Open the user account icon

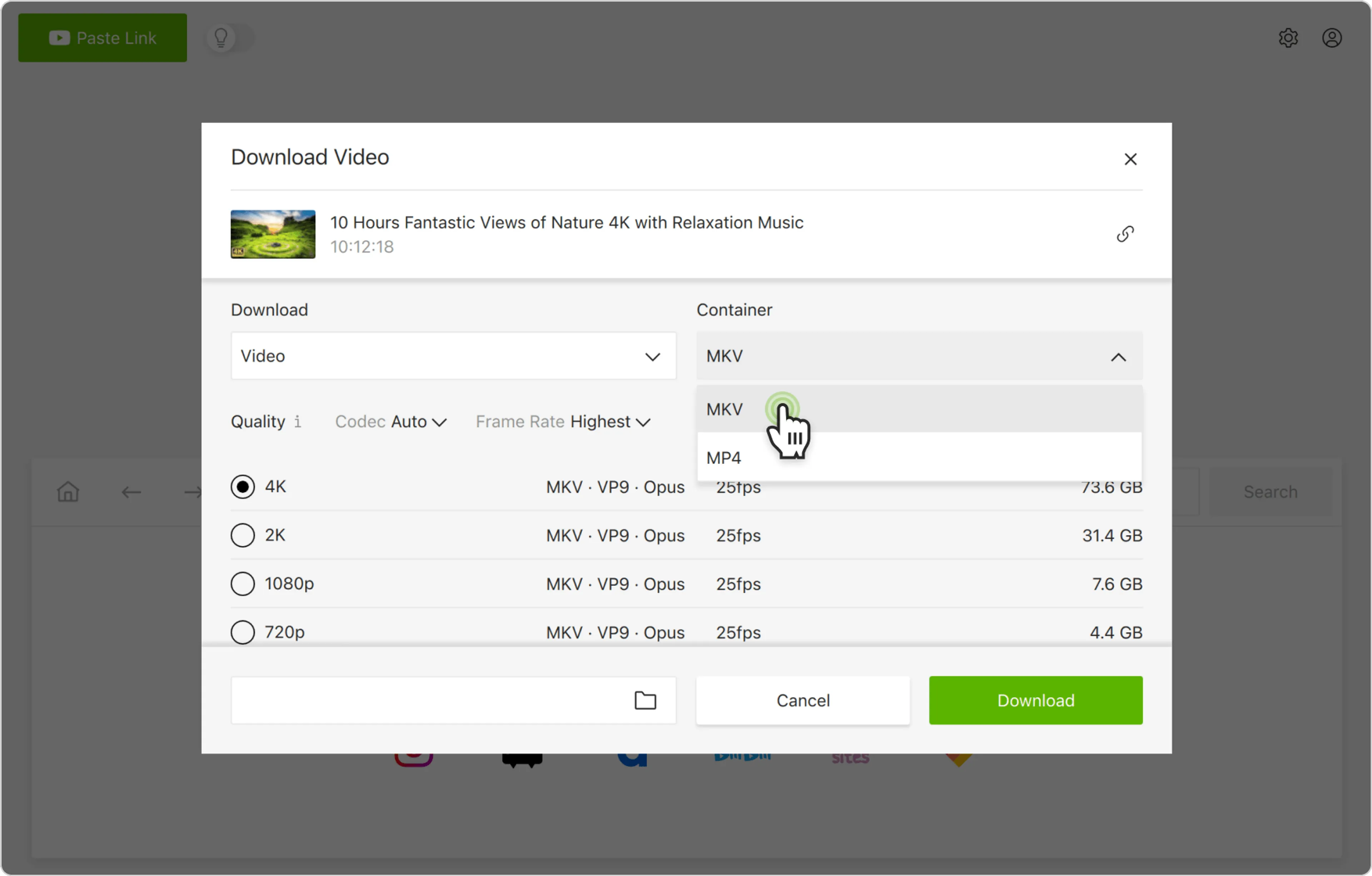[x=1332, y=38]
